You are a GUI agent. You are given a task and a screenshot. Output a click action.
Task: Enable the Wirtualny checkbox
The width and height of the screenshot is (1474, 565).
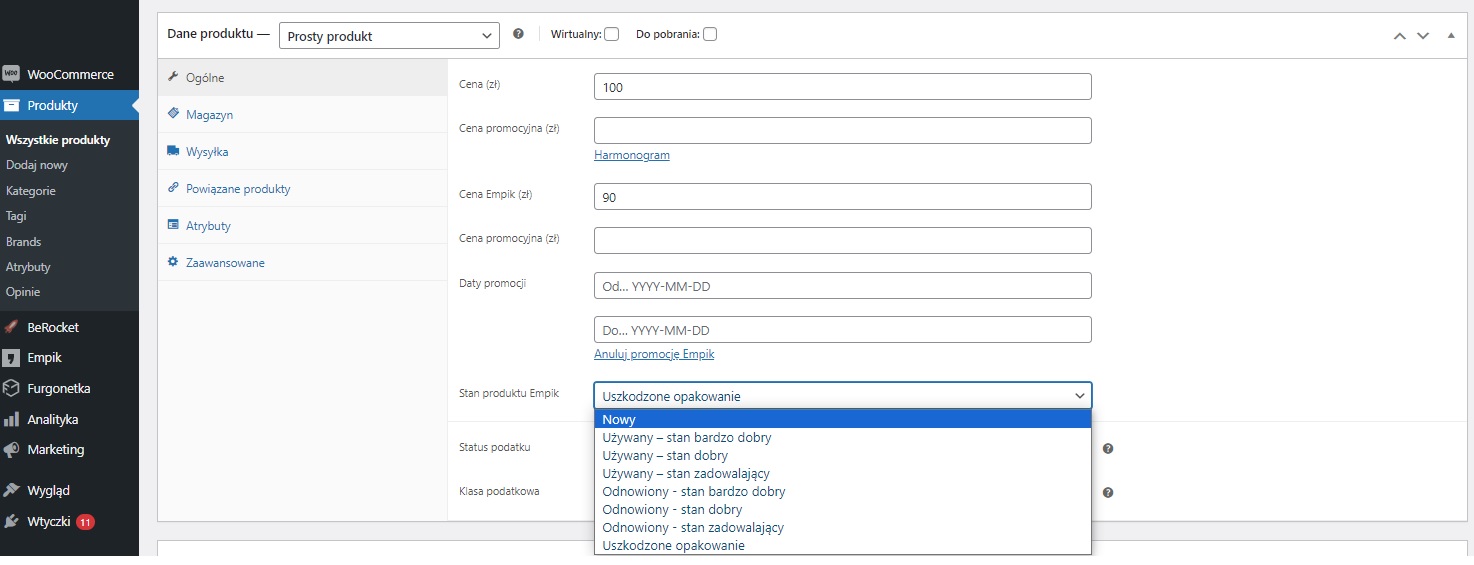[x=612, y=34]
